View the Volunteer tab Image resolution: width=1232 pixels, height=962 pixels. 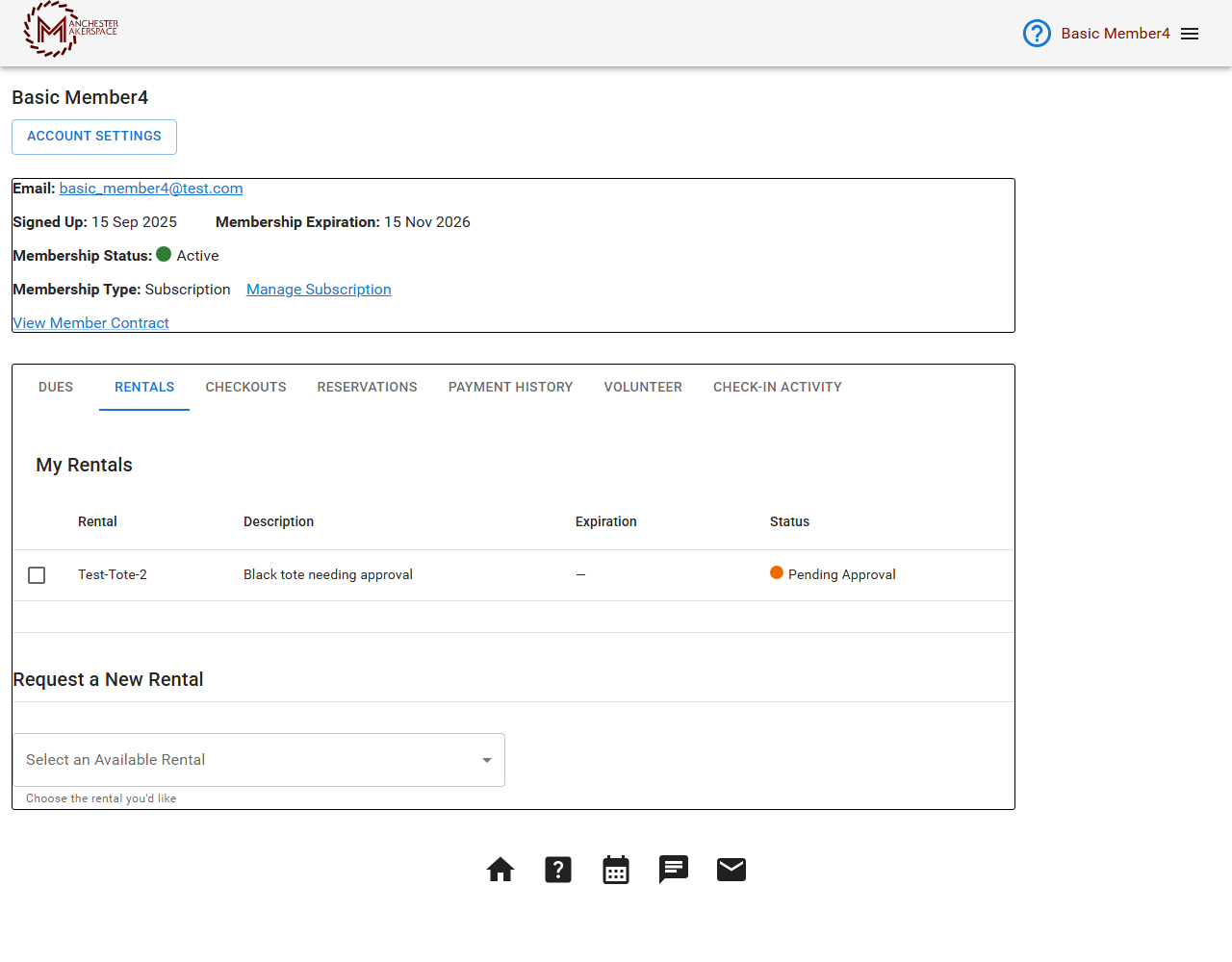pyautogui.click(x=643, y=388)
